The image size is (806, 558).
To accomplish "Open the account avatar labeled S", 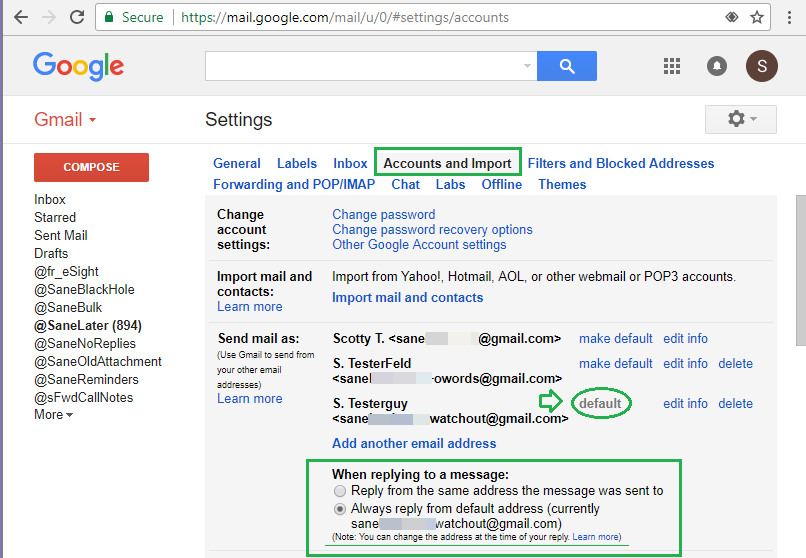I will pos(762,66).
